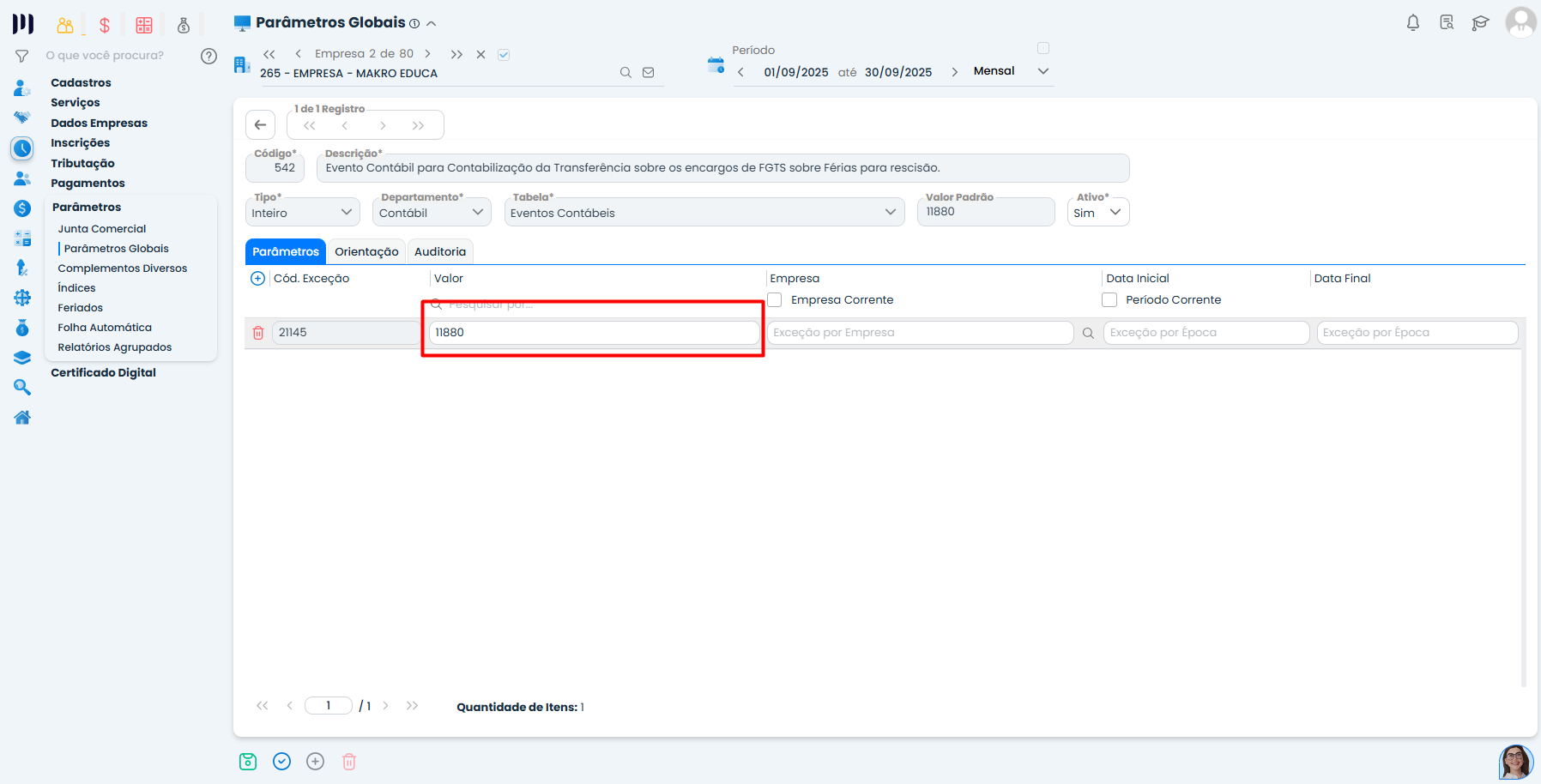
Task: Check the Período Corrente checkbox
Action: pyautogui.click(x=1109, y=300)
